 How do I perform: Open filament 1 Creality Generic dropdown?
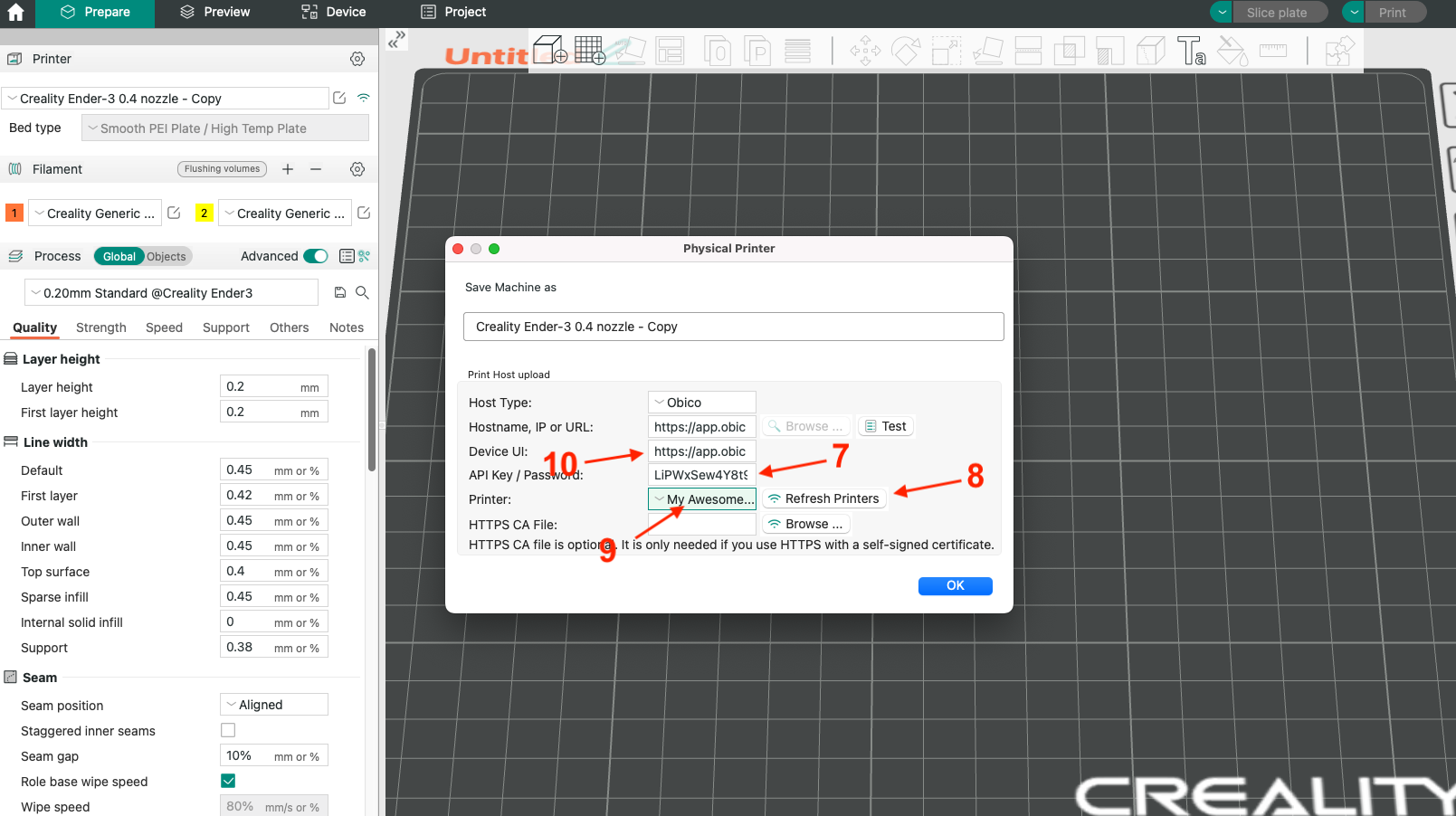point(95,213)
